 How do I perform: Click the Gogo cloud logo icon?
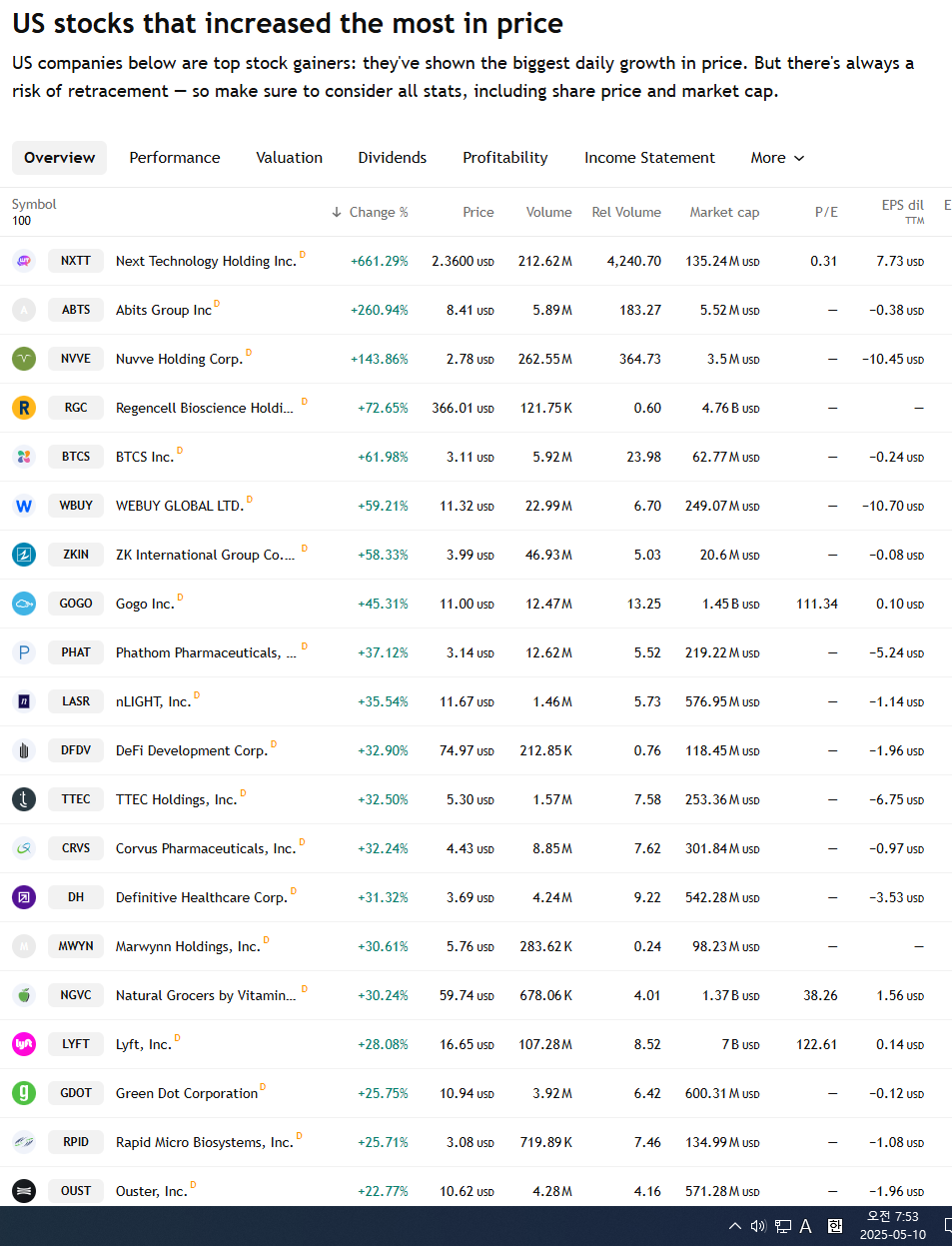point(24,604)
